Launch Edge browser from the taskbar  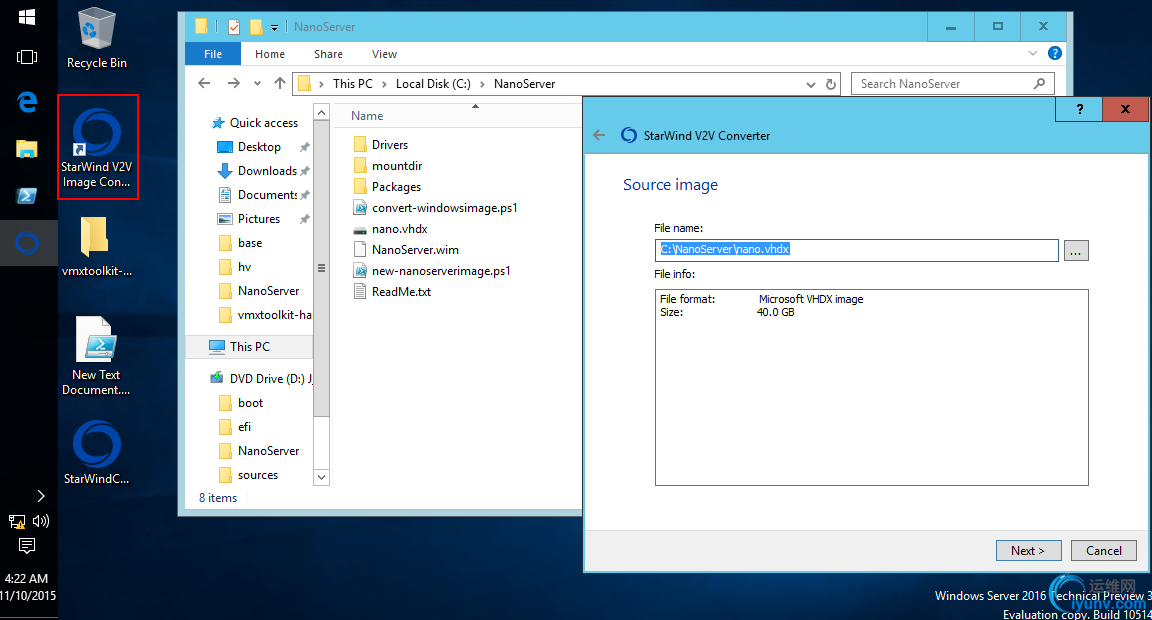[x=27, y=101]
